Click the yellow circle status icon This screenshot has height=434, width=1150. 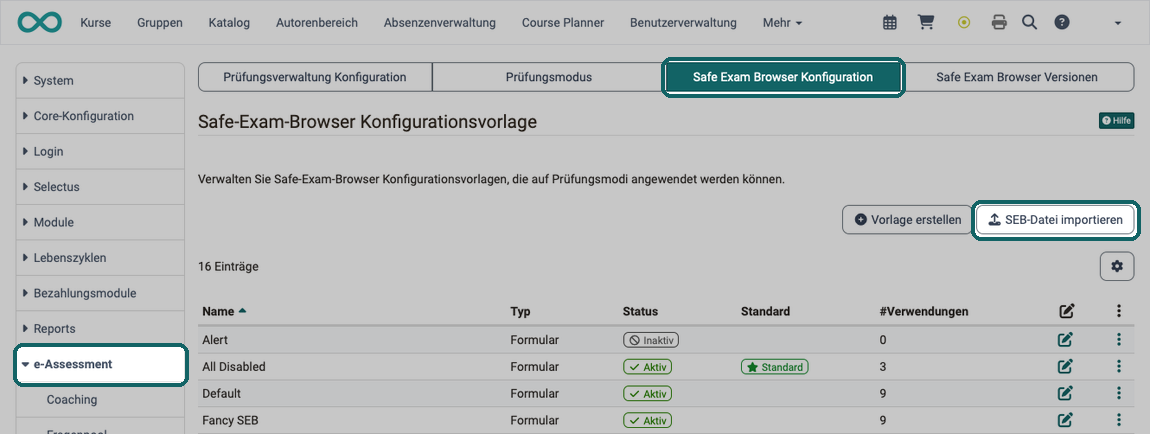(964, 23)
